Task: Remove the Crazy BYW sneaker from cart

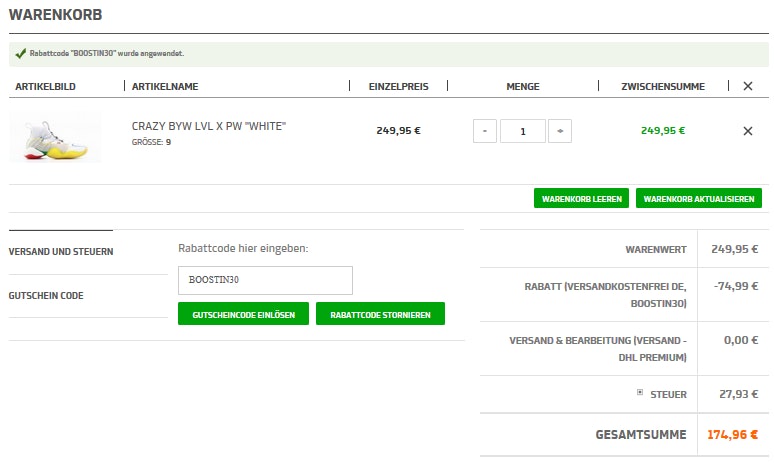Action: pos(747,131)
